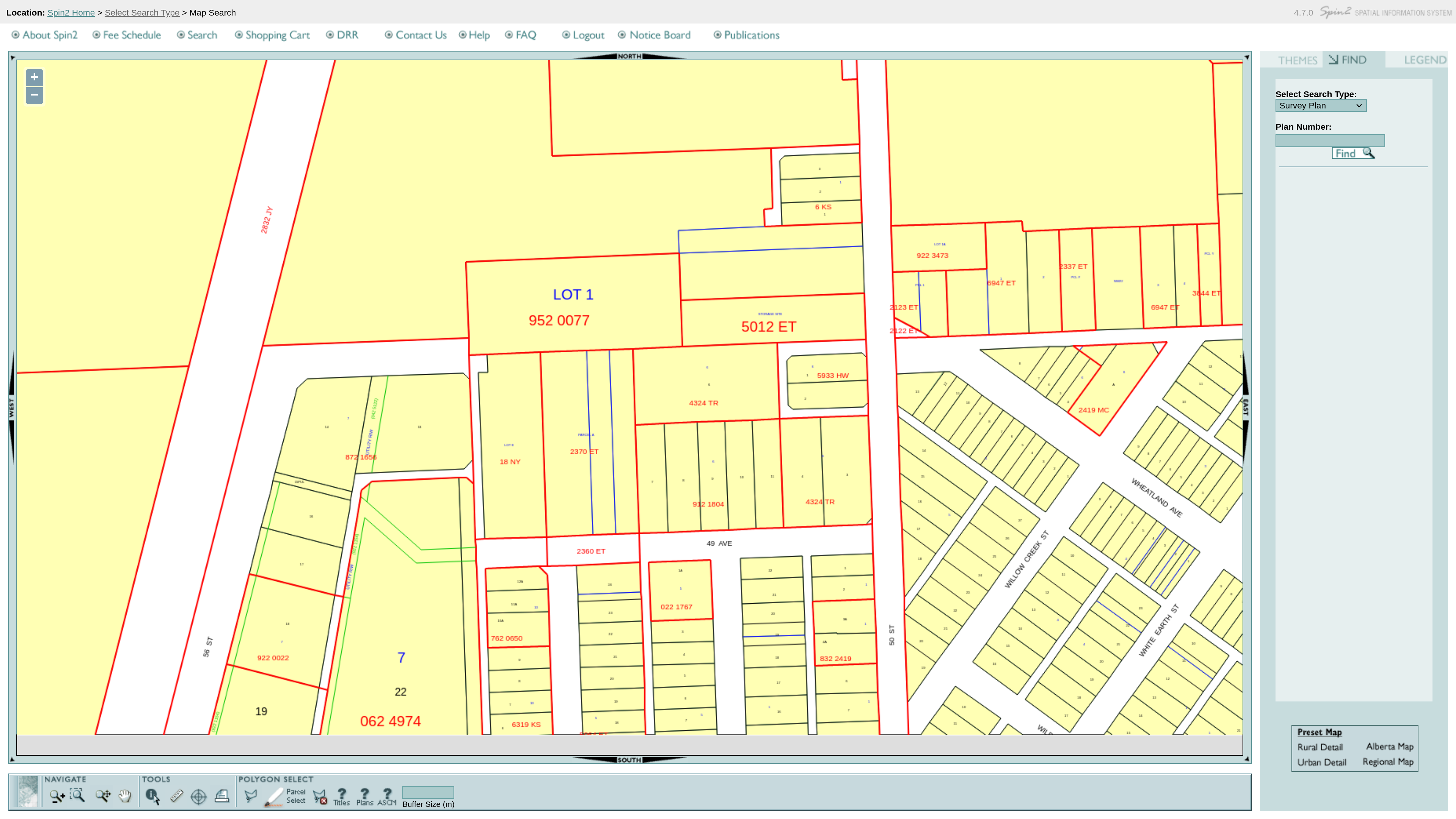Activate the identify info tool

[x=152, y=796]
